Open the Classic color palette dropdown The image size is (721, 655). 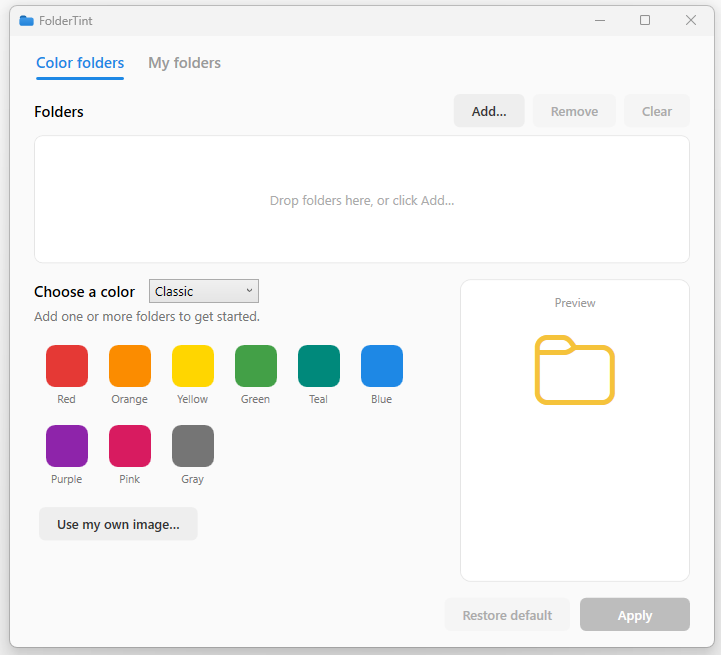click(204, 291)
